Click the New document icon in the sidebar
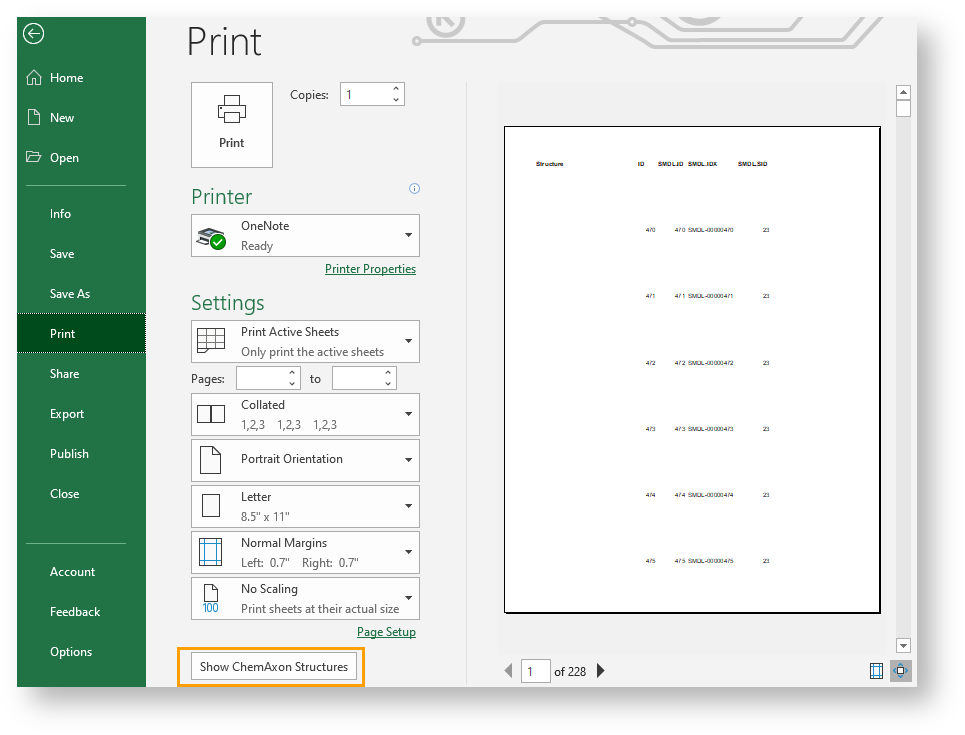The width and height of the screenshot is (965, 735). tap(33, 117)
